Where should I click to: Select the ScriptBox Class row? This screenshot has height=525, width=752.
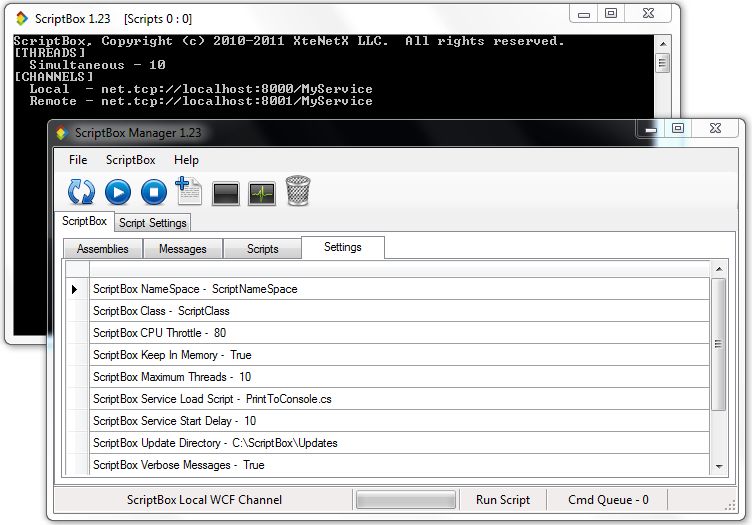point(399,311)
